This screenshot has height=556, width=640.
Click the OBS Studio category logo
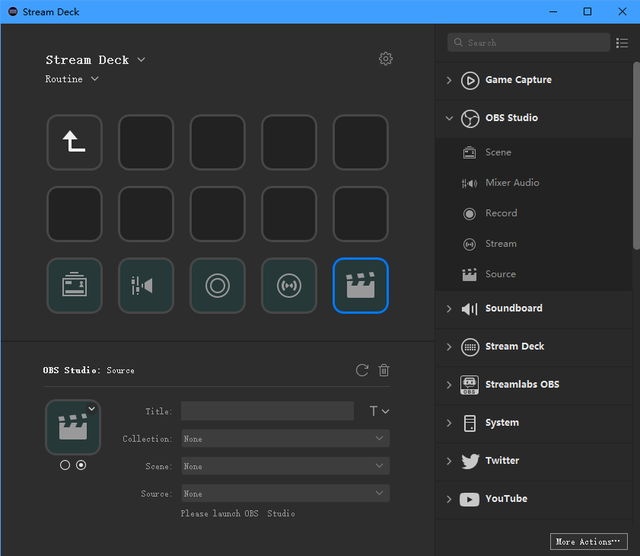coord(470,118)
